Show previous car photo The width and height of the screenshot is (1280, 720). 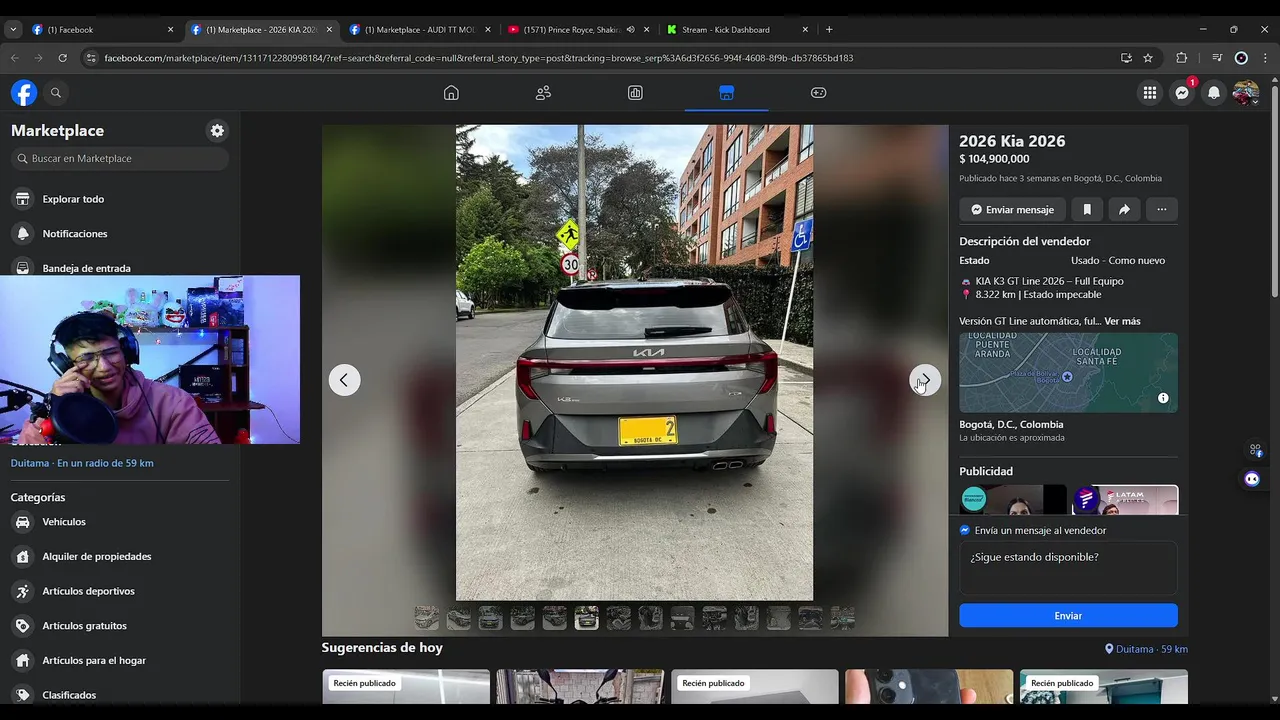(344, 380)
